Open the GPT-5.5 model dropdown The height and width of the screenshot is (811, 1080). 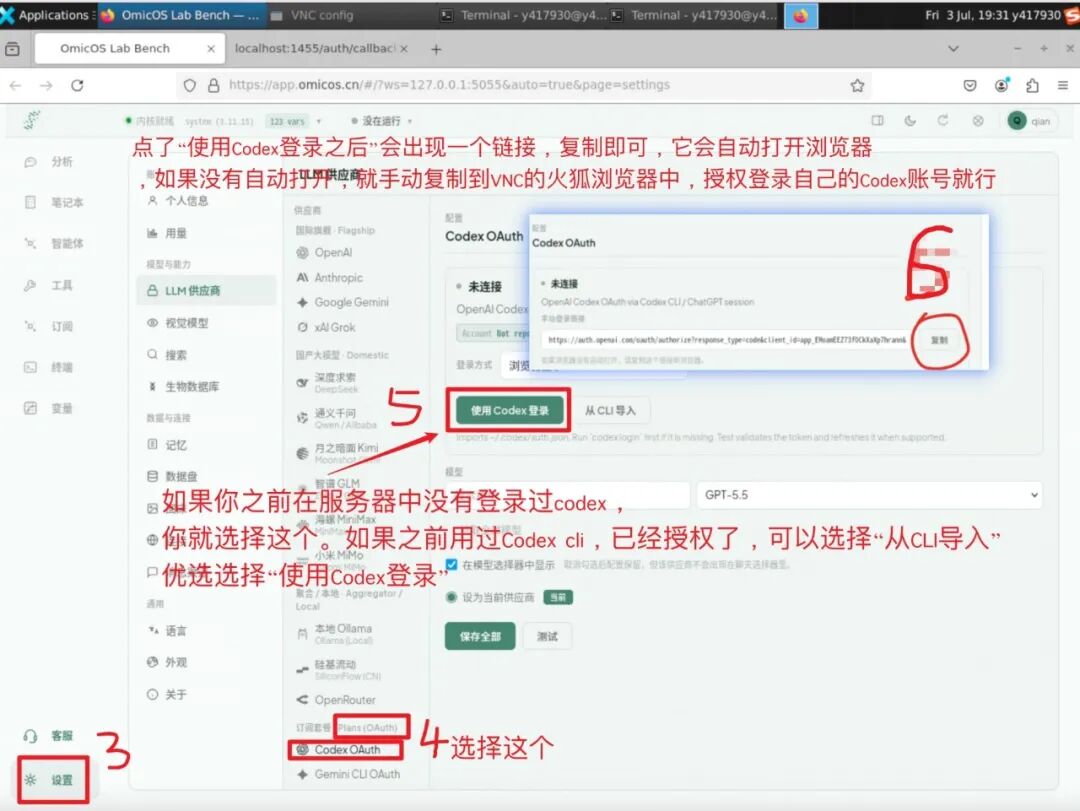click(x=869, y=495)
